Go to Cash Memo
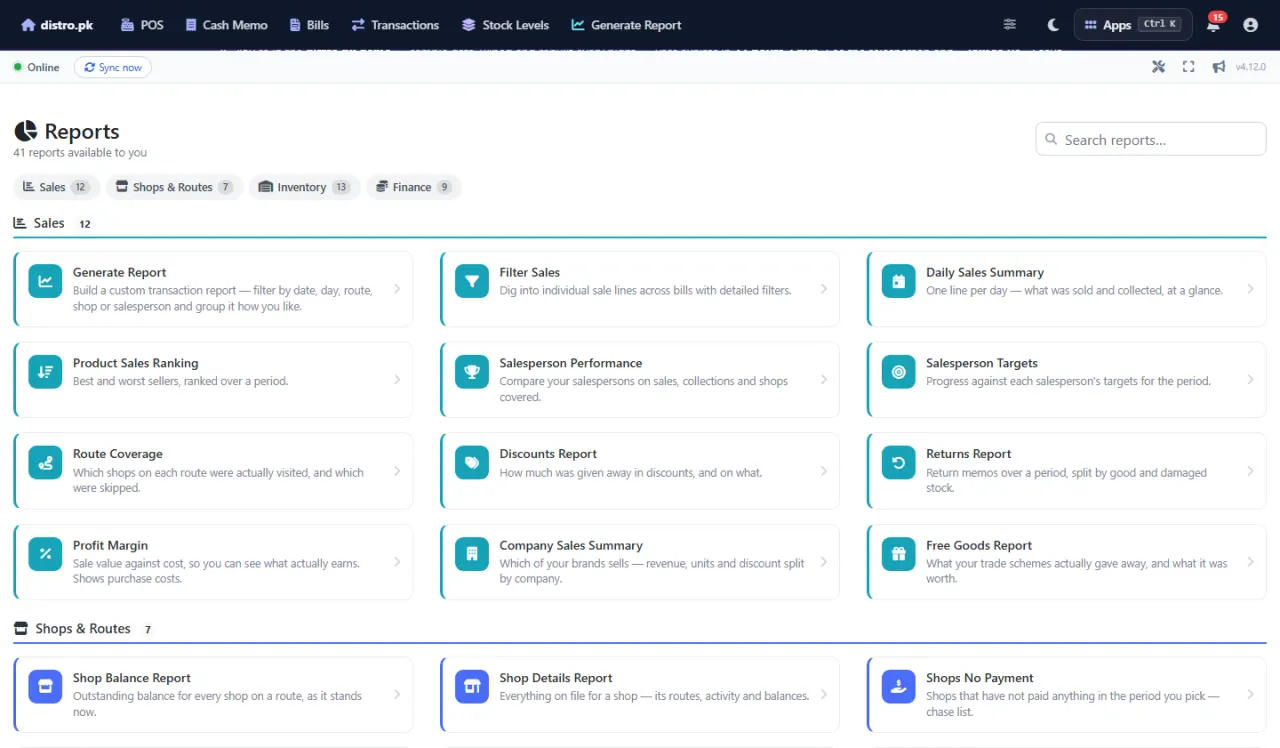 coord(226,25)
